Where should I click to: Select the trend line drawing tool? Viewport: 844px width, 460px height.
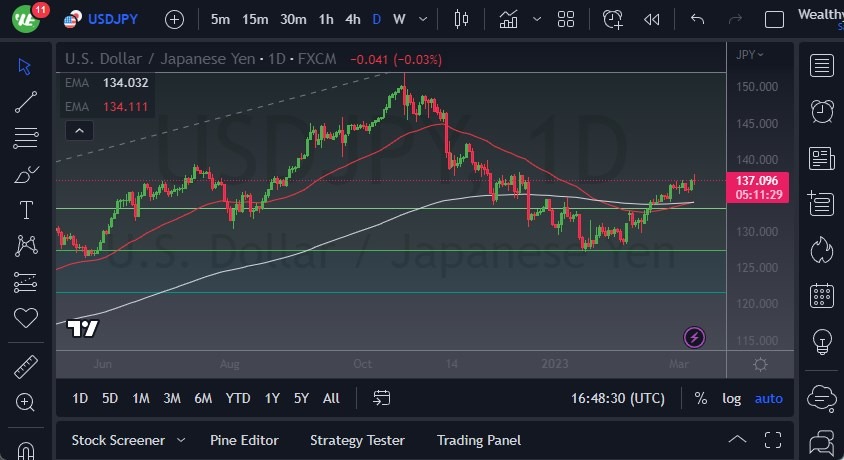(26, 101)
